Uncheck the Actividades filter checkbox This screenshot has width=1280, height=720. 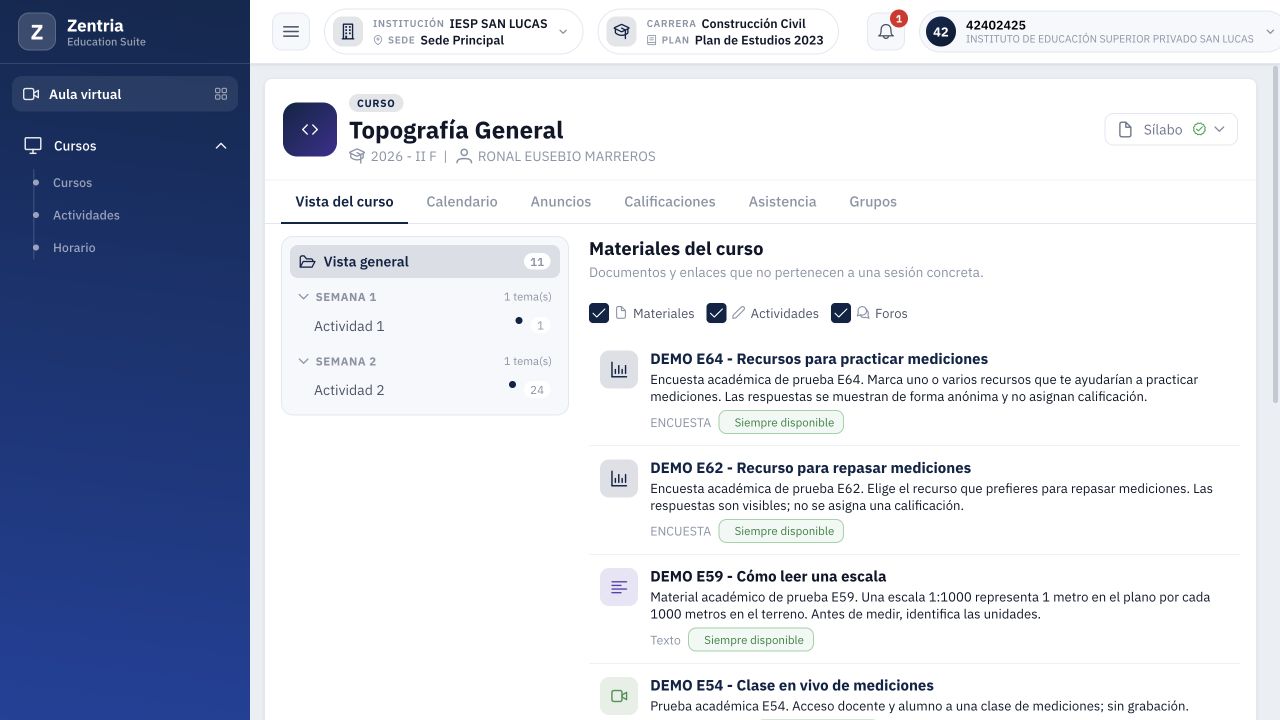click(716, 313)
